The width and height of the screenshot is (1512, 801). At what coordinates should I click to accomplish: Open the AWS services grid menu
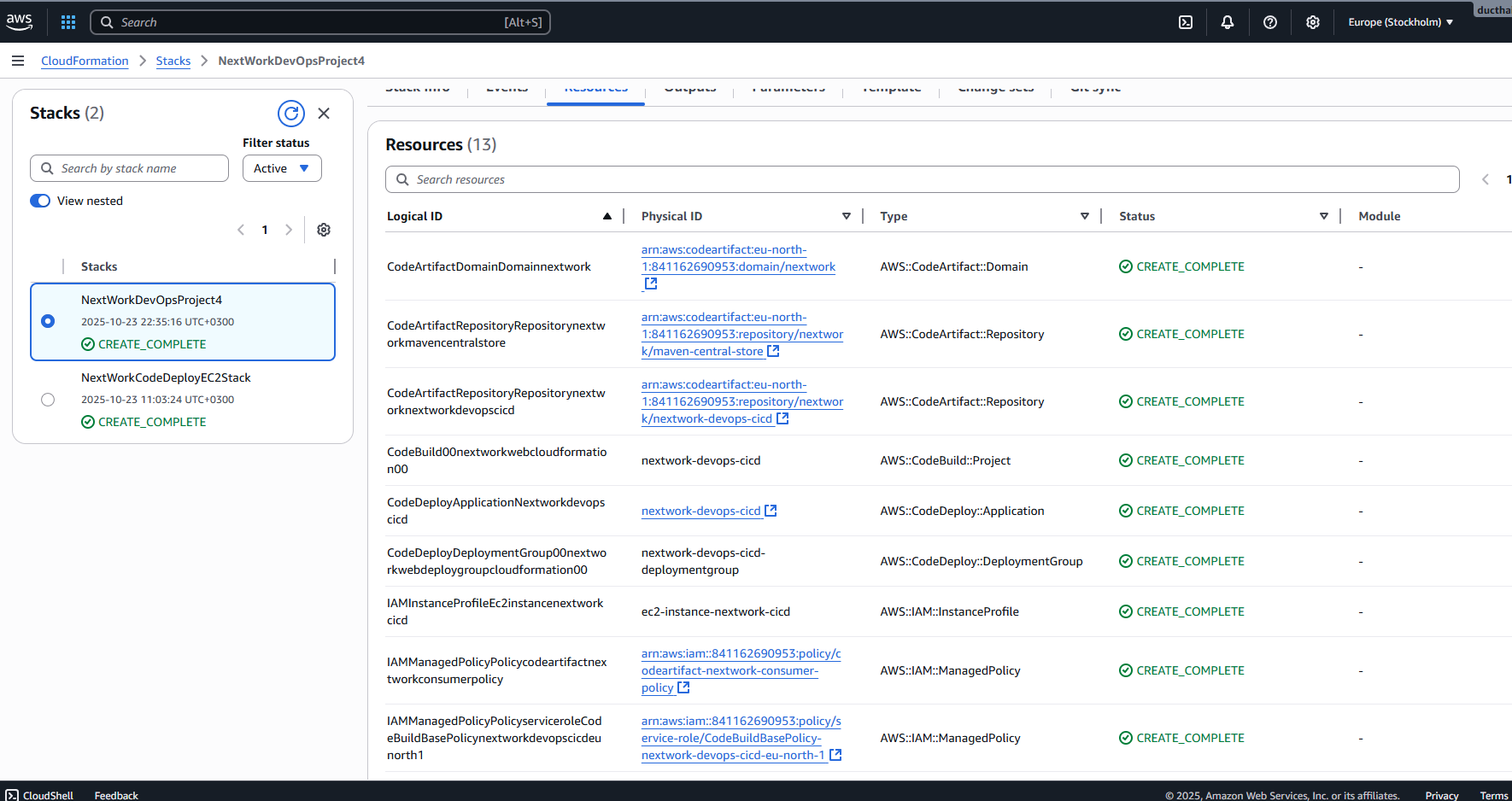[x=67, y=21]
